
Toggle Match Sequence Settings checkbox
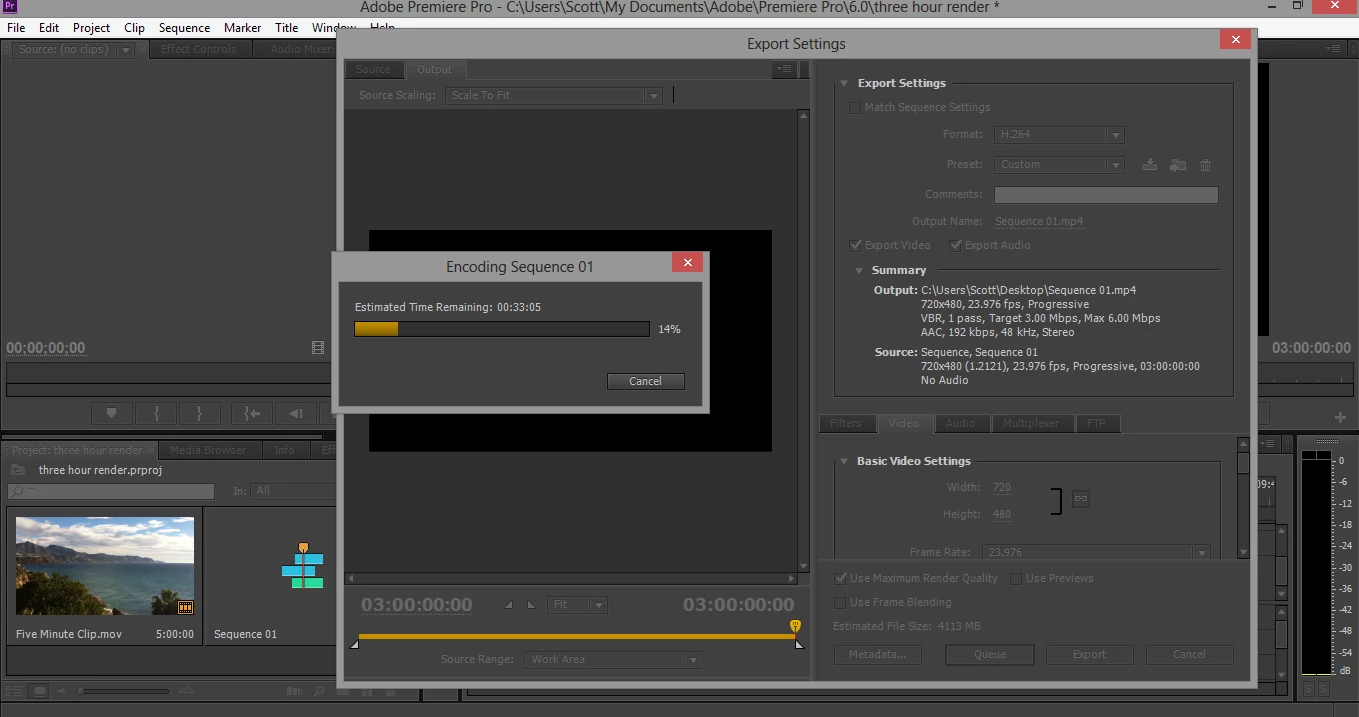tap(855, 108)
